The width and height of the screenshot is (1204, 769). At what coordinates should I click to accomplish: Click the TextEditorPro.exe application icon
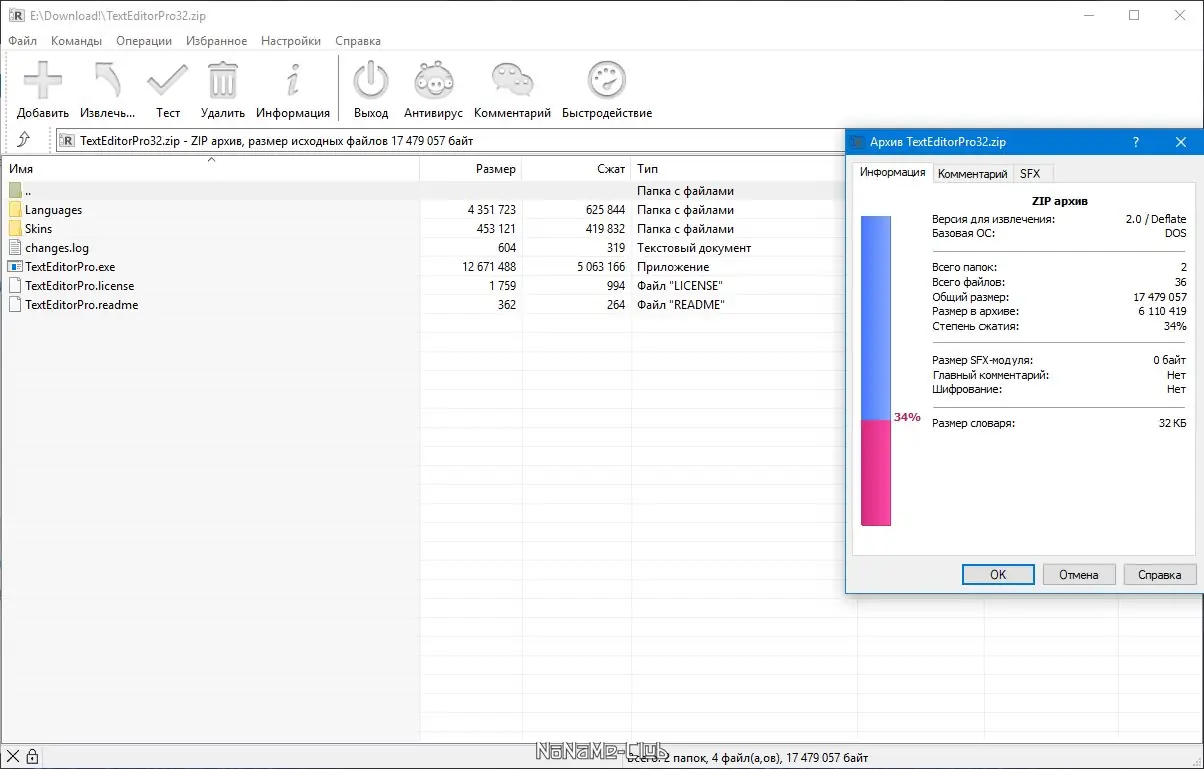(15, 267)
